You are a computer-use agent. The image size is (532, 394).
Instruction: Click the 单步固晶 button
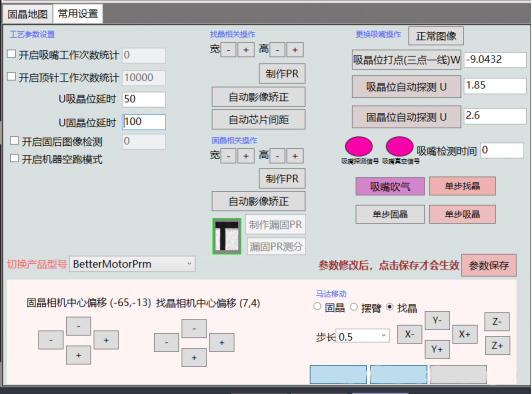click(x=390, y=214)
